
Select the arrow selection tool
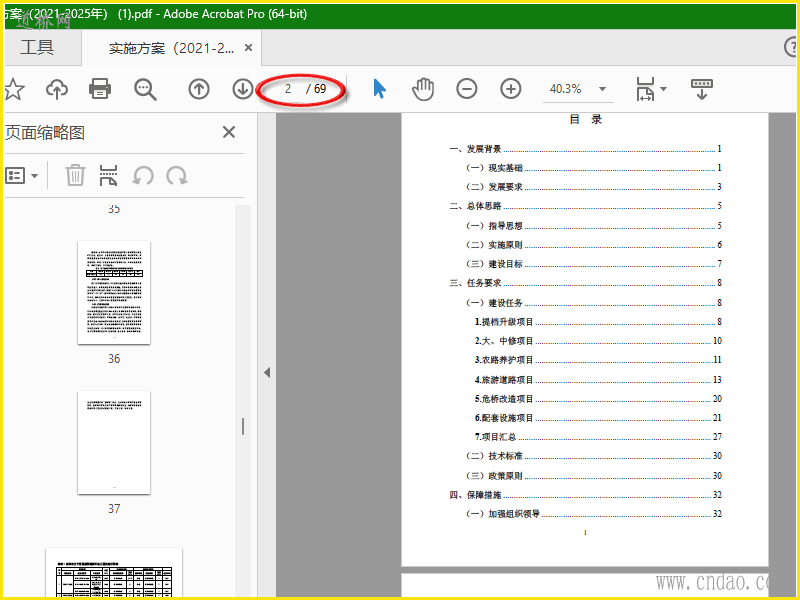(379, 89)
